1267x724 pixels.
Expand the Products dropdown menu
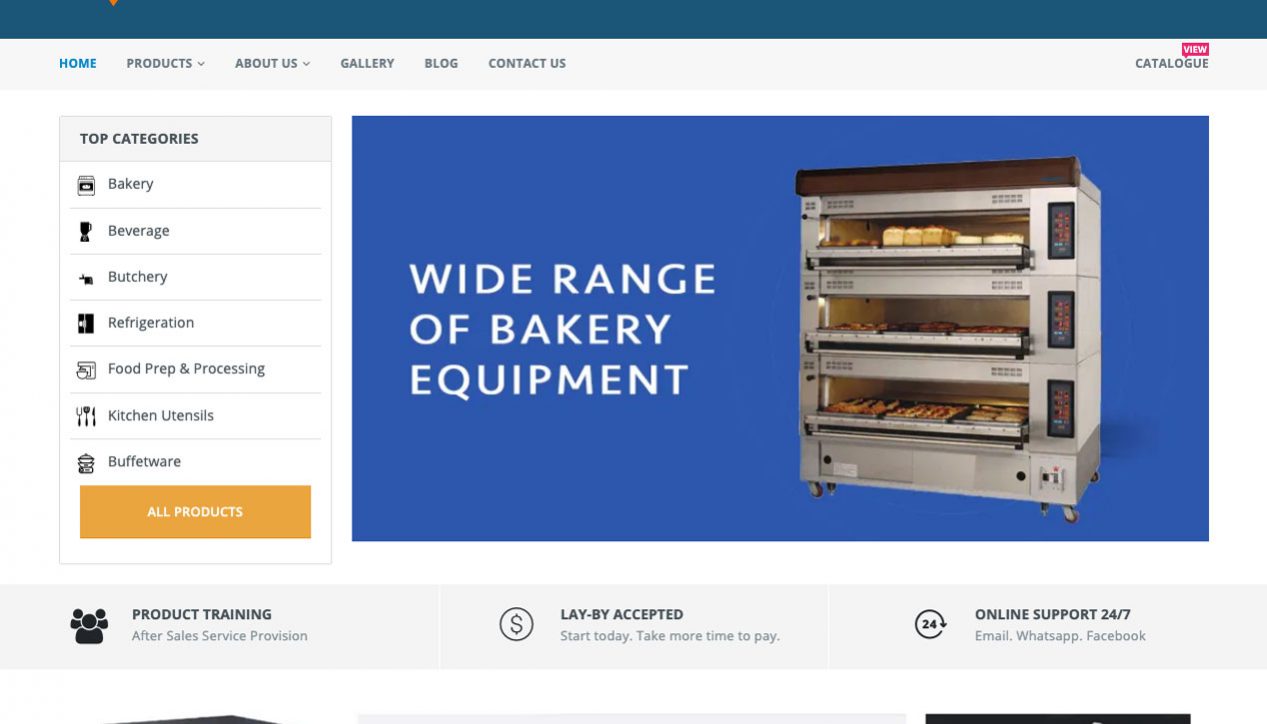pos(165,63)
